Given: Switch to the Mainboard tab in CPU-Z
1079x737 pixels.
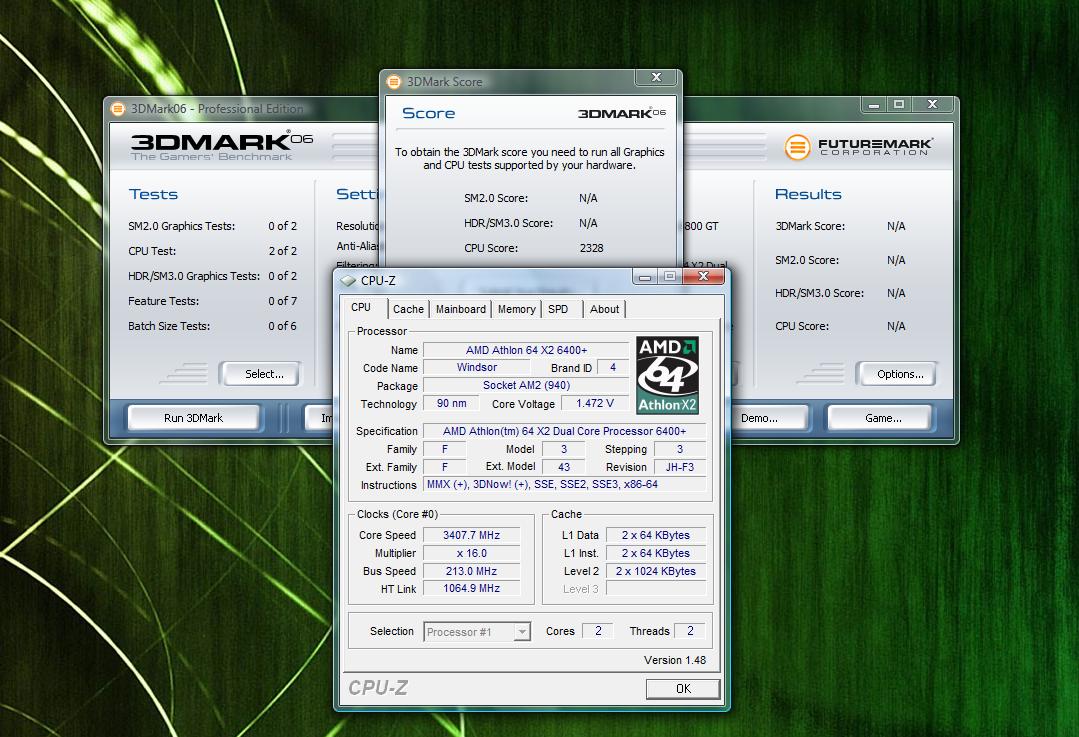Looking at the screenshot, I should (460, 309).
